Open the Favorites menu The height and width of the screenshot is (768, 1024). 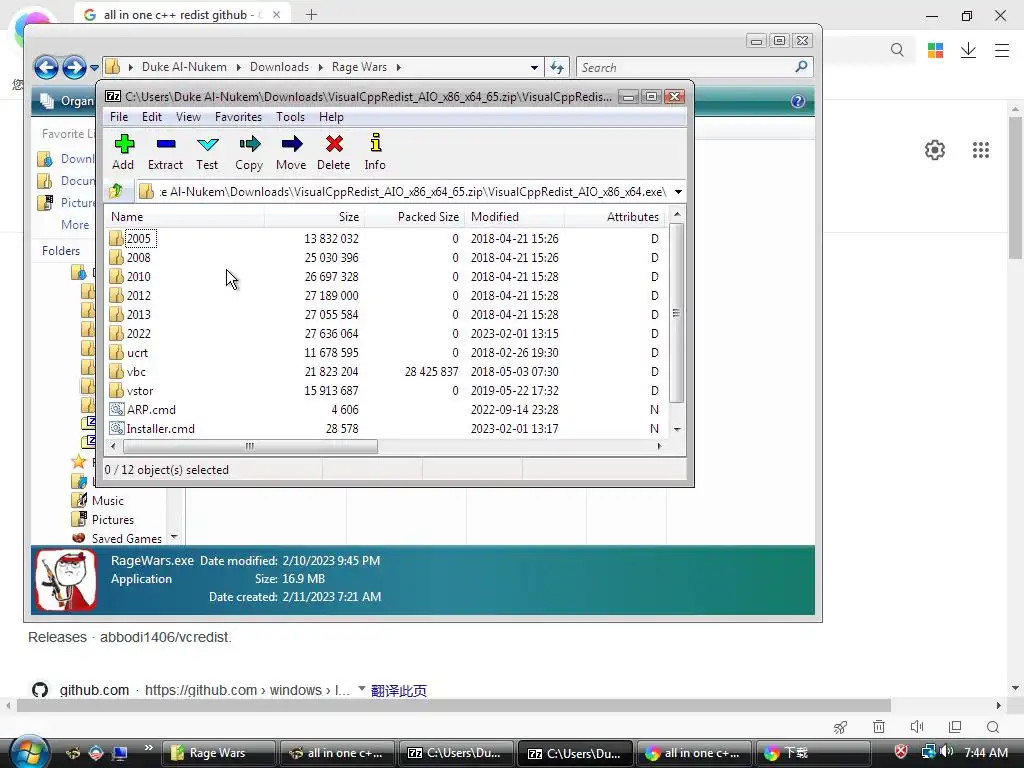238,117
